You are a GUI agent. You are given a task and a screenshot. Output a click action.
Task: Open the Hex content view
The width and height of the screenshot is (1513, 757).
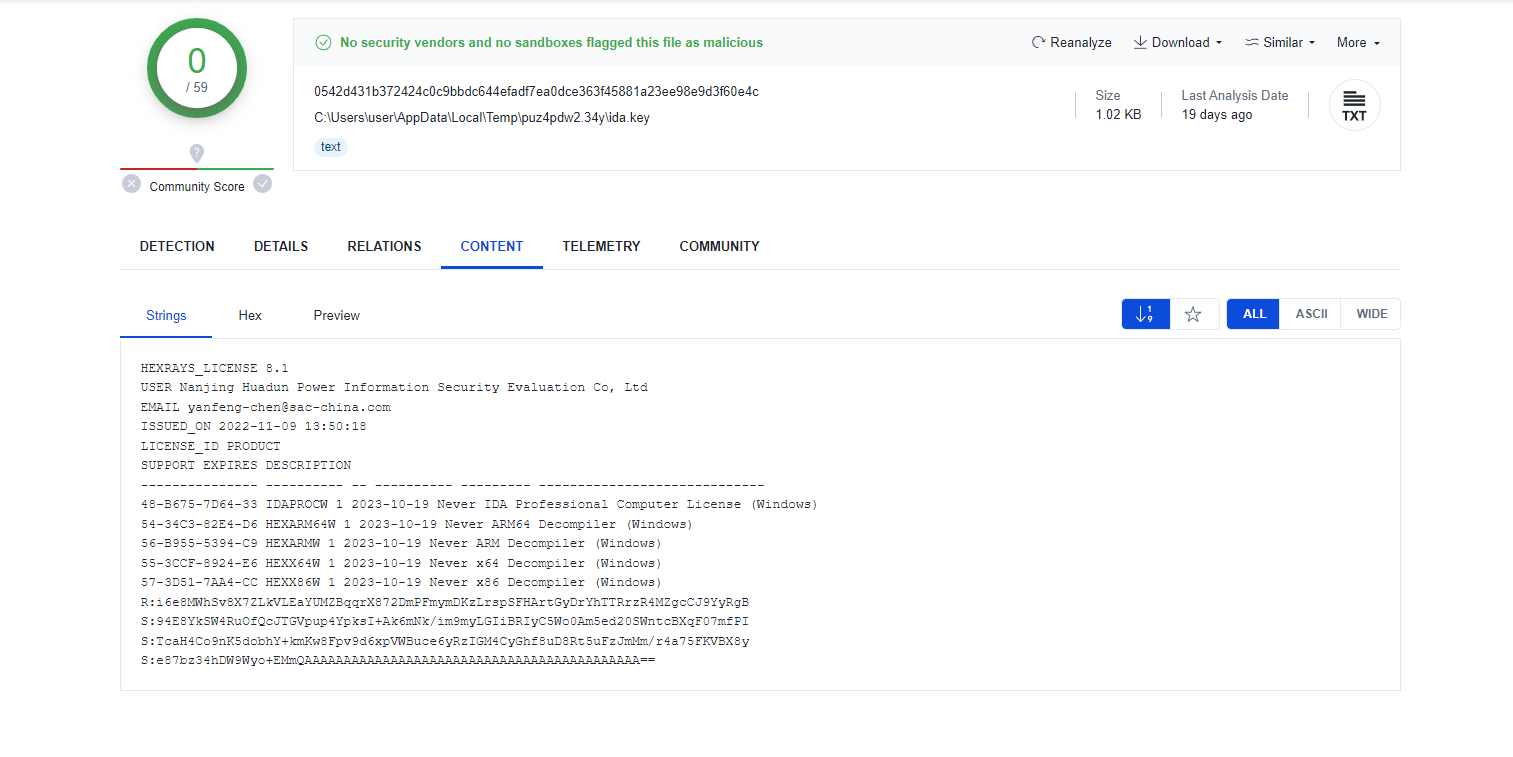pyautogui.click(x=250, y=316)
